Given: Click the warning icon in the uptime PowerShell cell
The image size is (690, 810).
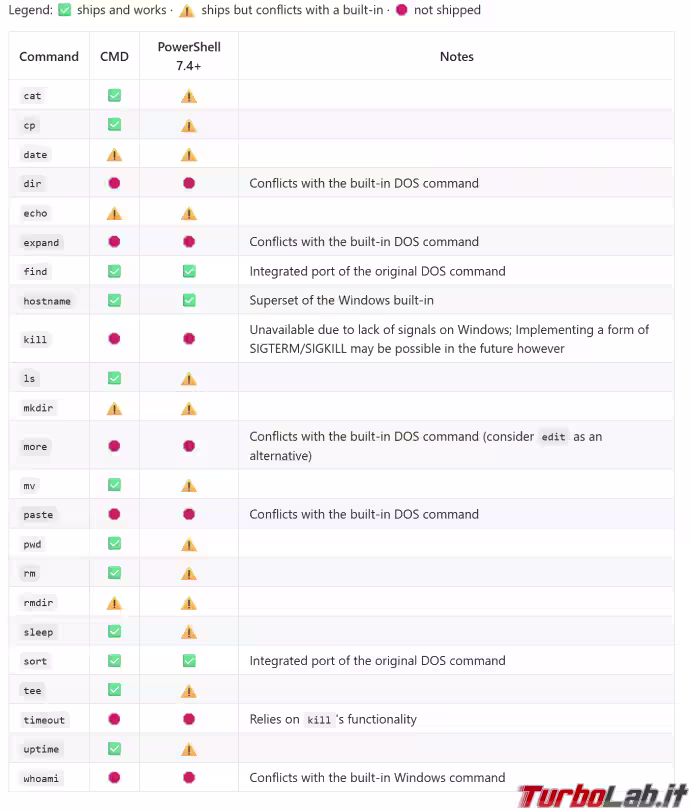Looking at the screenshot, I should tap(189, 749).
